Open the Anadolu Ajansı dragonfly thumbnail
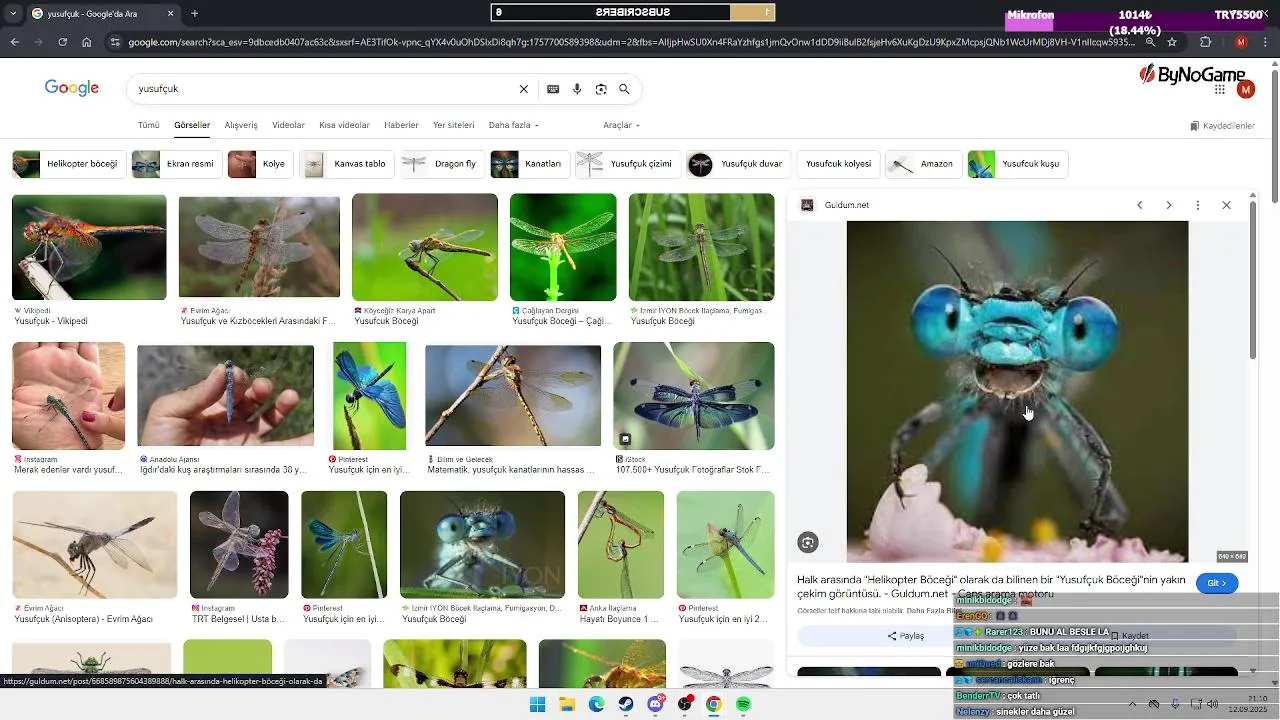Viewport: 1280px width, 720px height. (x=225, y=394)
